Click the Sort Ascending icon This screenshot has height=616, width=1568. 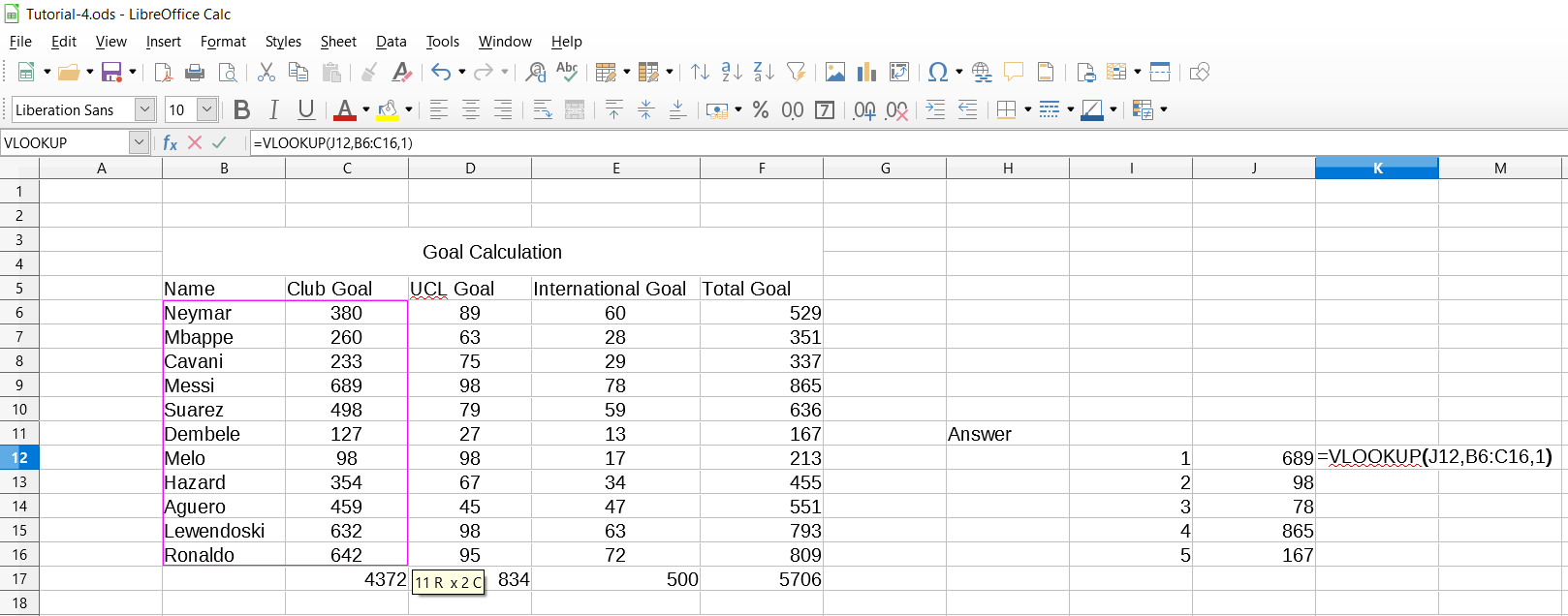point(732,73)
